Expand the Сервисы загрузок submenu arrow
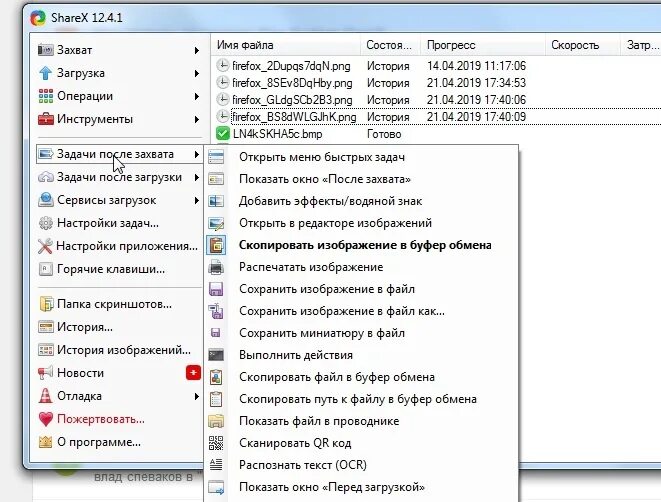This screenshot has height=502, width=661. (196, 200)
